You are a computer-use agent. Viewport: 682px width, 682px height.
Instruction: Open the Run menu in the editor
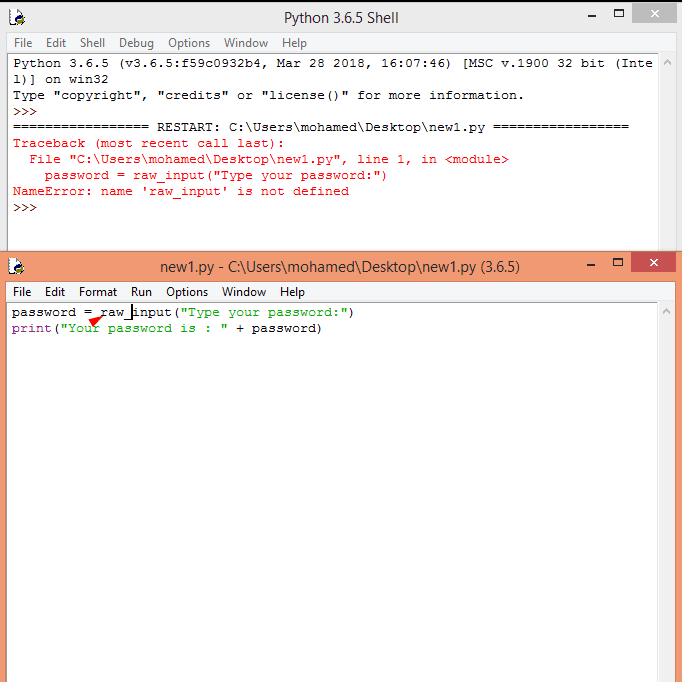pyautogui.click(x=141, y=292)
